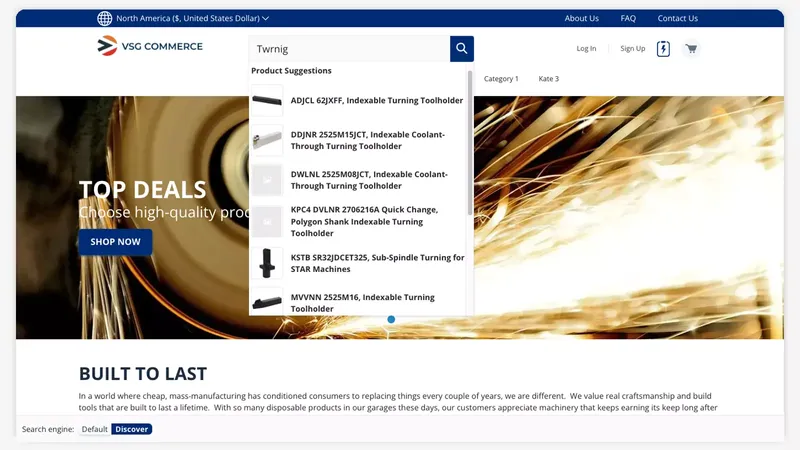800x450 pixels.
Task: Select the Discover search engine option
Action: (131, 429)
